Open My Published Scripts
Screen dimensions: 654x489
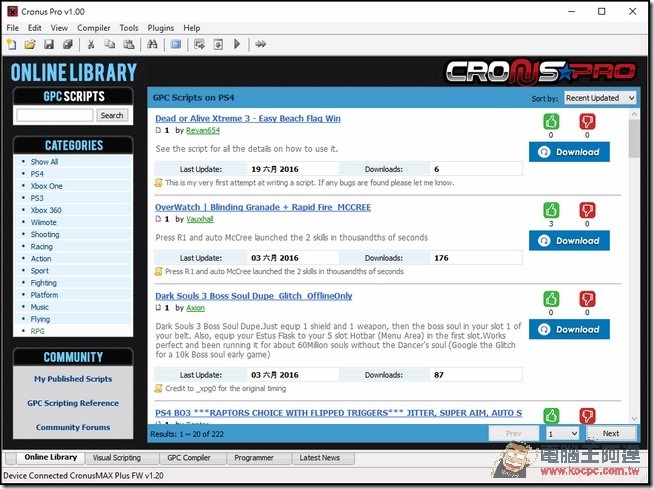(73, 379)
